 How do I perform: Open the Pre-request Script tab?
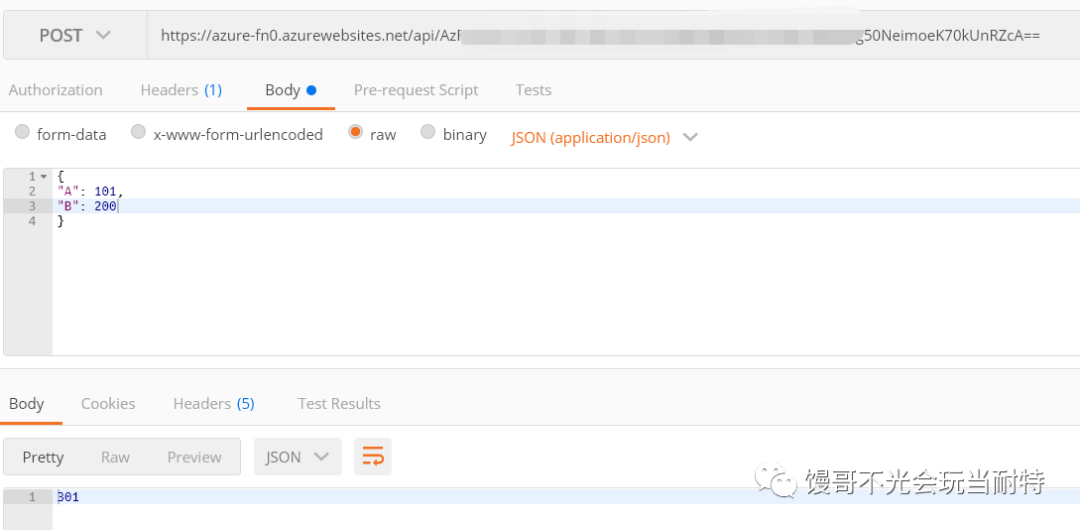pyautogui.click(x=416, y=90)
